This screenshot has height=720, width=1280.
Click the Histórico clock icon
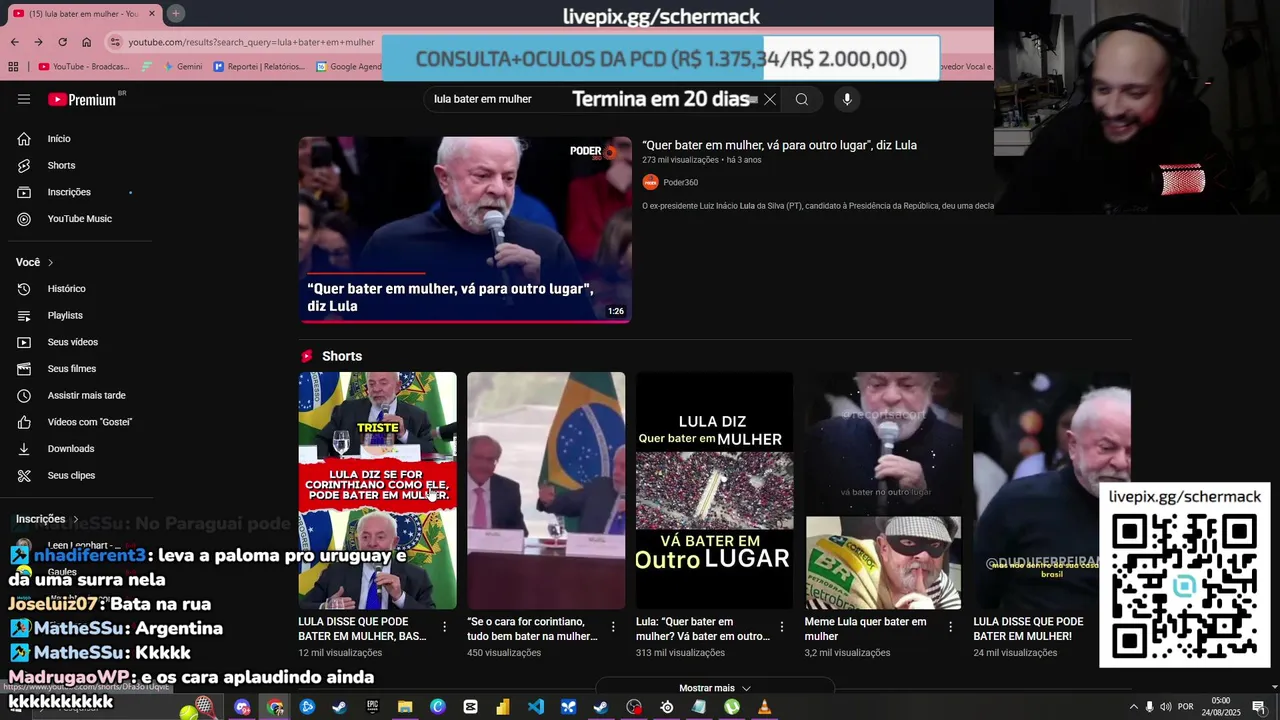[x=24, y=289]
